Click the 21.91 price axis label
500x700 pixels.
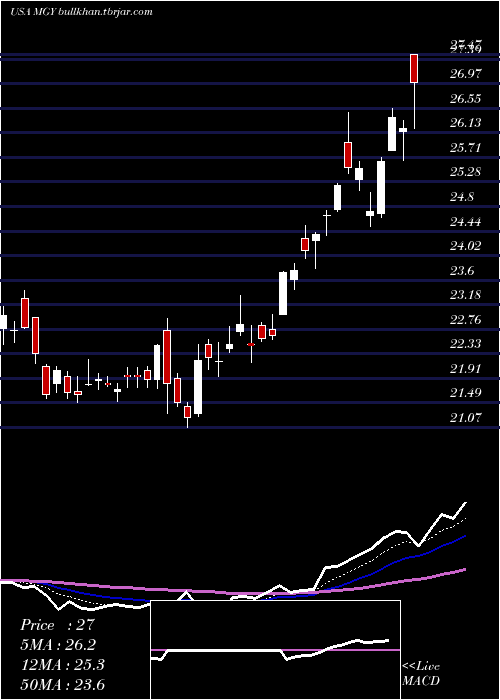466,368
